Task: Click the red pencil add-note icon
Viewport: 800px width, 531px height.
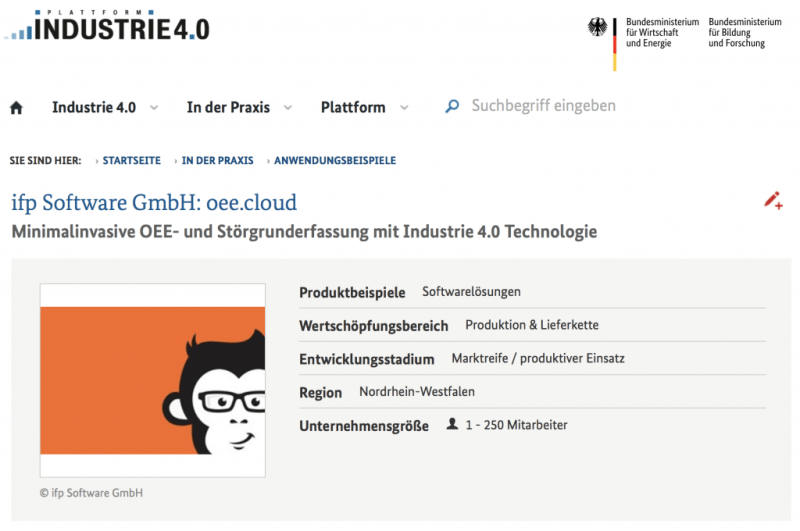Action: pos(773,200)
